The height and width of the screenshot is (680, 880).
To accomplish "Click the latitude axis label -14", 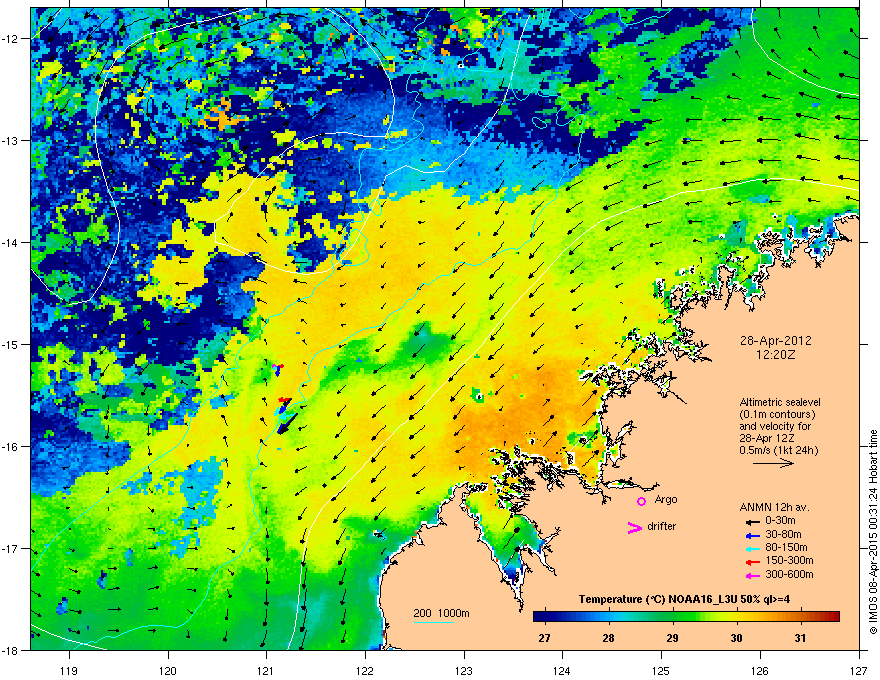I will [12, 242].
